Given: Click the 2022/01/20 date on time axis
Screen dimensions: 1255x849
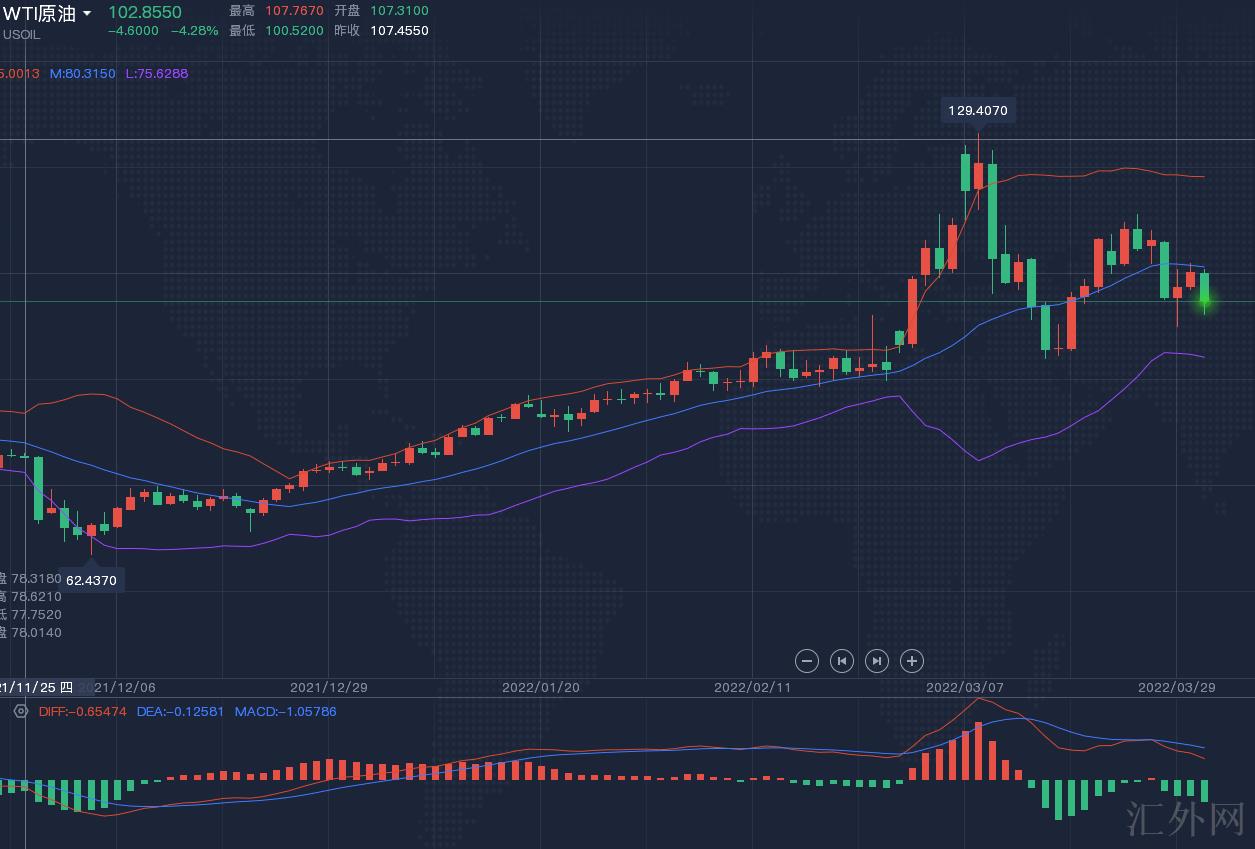Looking at the screenshot, I should point(540,687).
